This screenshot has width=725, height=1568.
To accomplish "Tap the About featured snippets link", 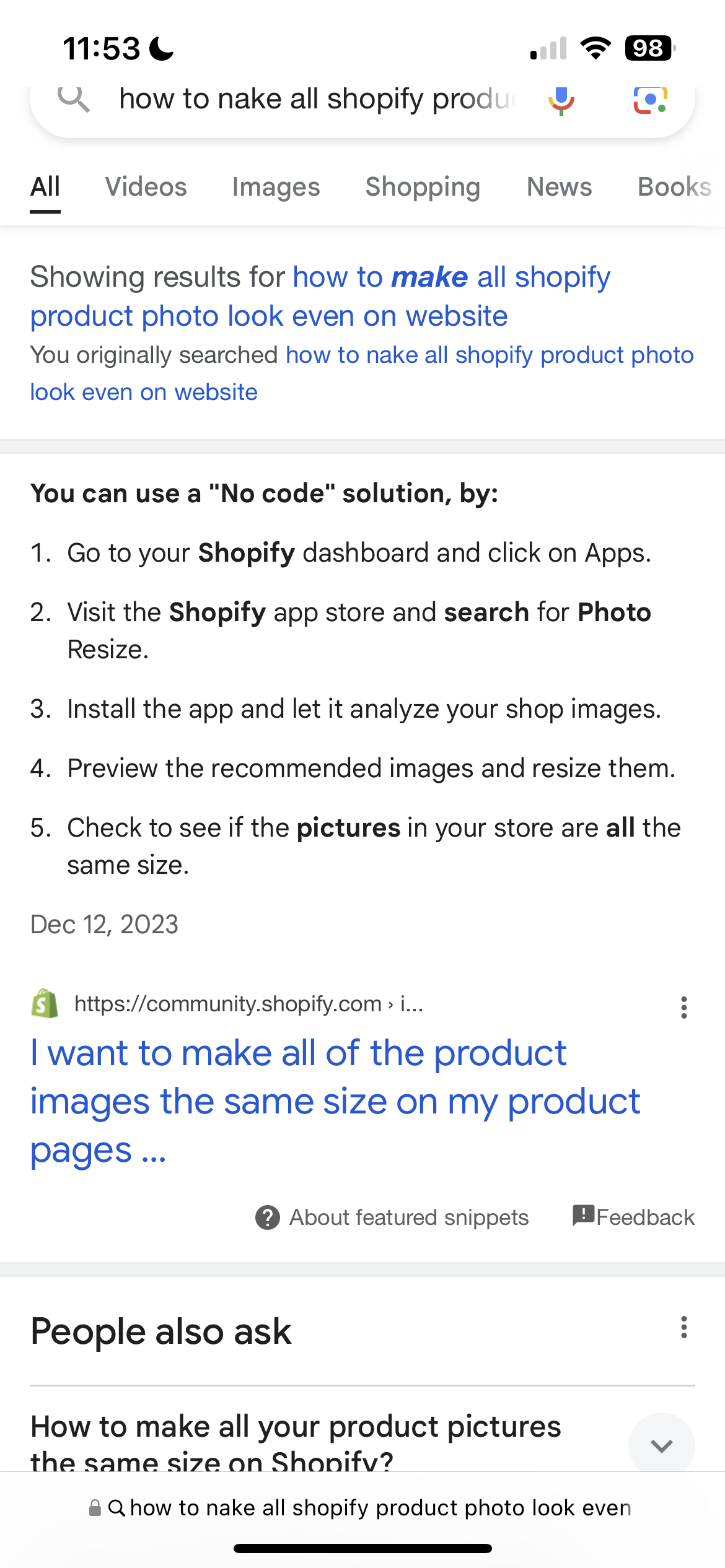I will 409,1217.
